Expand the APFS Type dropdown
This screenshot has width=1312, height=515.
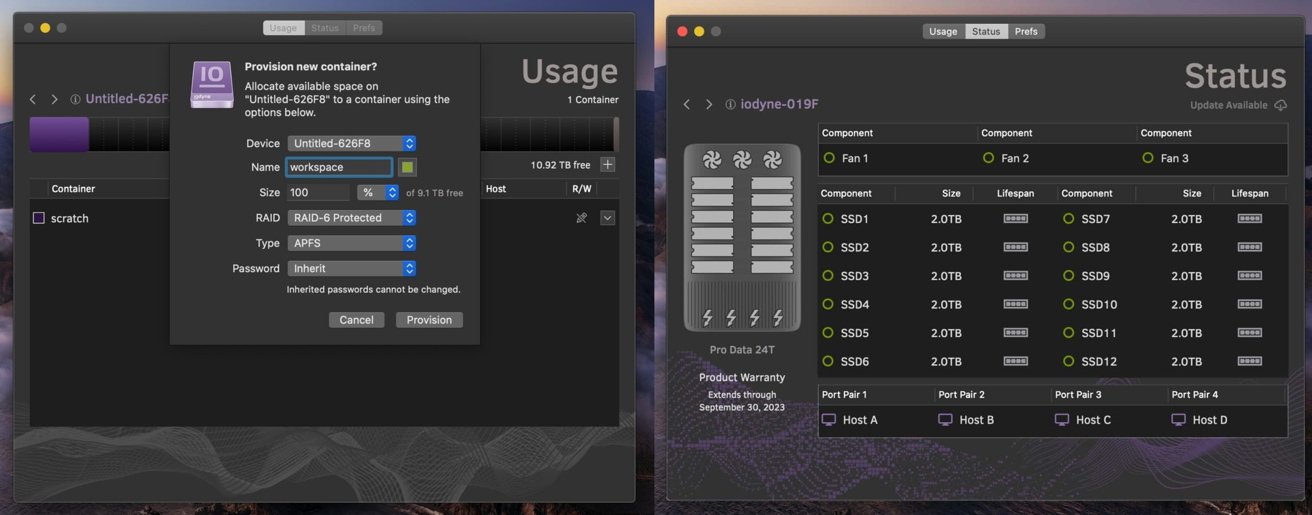[351, 243]
